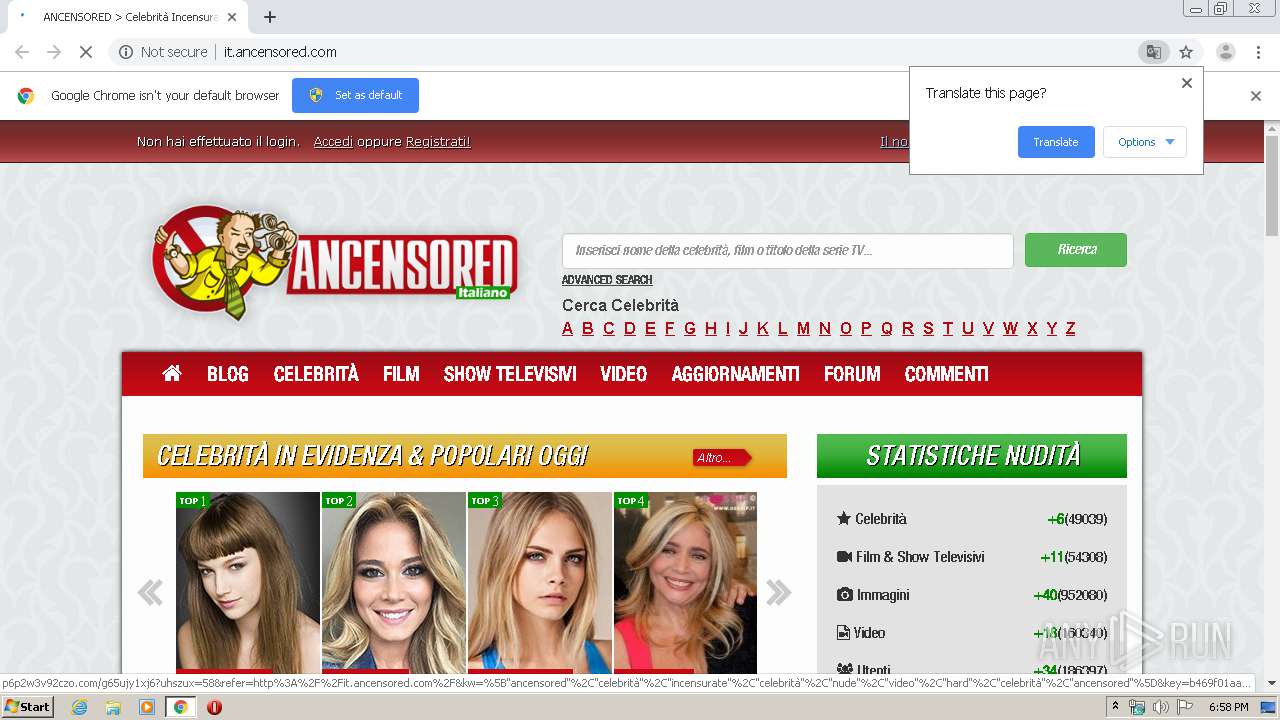
Task: Open the FORUM menu item
Action: click(852, 374)
